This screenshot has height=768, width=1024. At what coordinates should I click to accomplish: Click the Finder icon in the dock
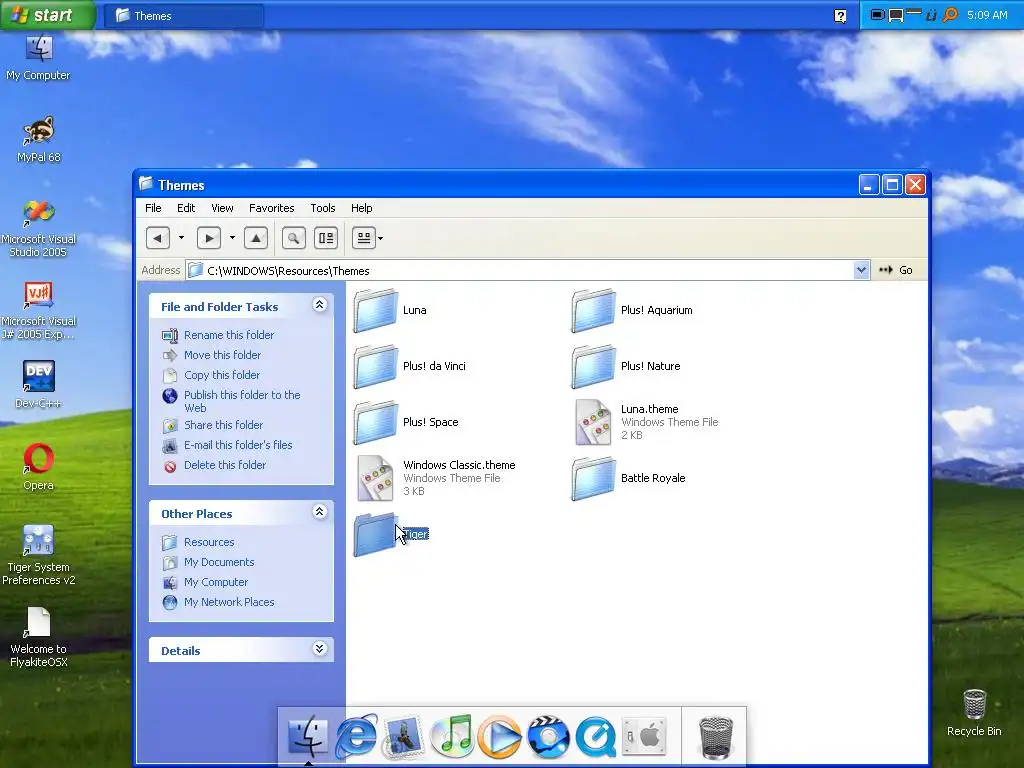pyautogui.click(x=308, y=736)
